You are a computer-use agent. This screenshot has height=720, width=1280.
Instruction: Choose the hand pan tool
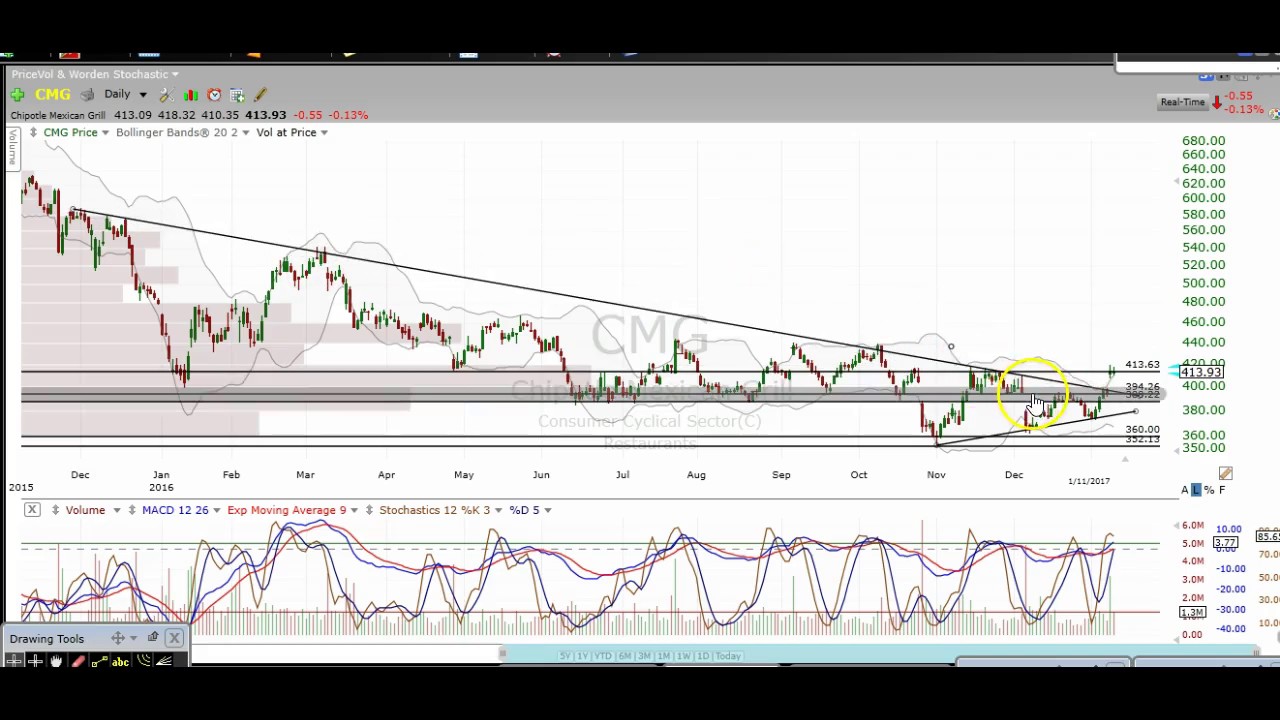pos(56,661)
